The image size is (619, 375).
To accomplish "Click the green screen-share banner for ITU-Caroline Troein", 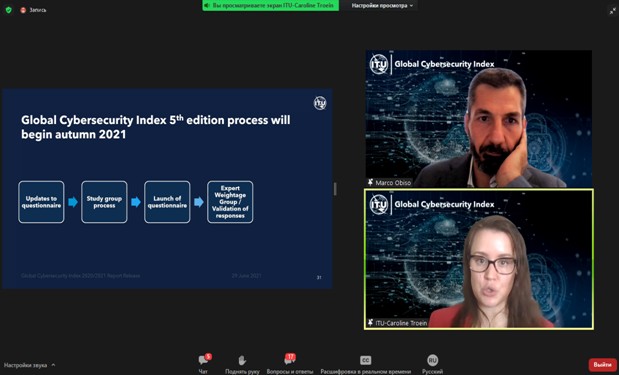I will pyautogui.click(x=270, y=5).
